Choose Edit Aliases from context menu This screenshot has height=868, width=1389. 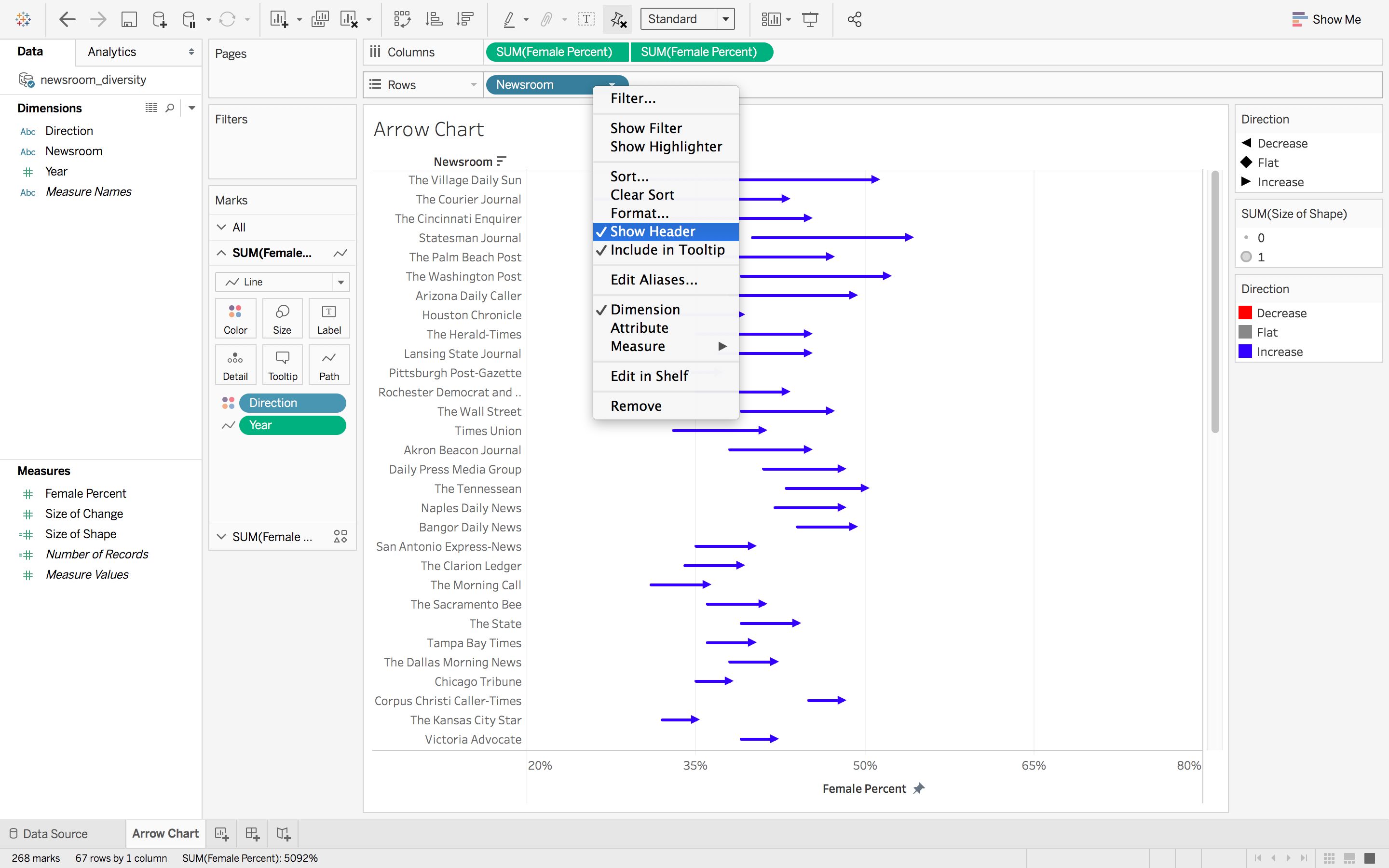pyautogui.click(x=654, y=280)
